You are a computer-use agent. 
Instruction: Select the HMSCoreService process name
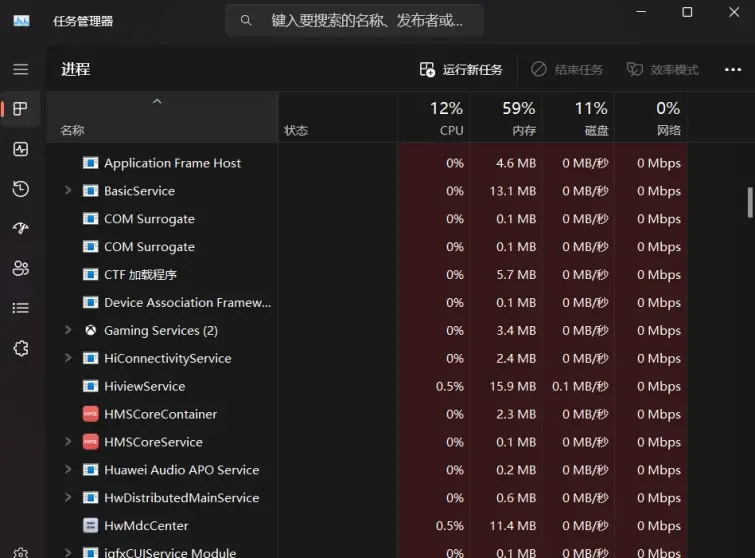point(153,442)
